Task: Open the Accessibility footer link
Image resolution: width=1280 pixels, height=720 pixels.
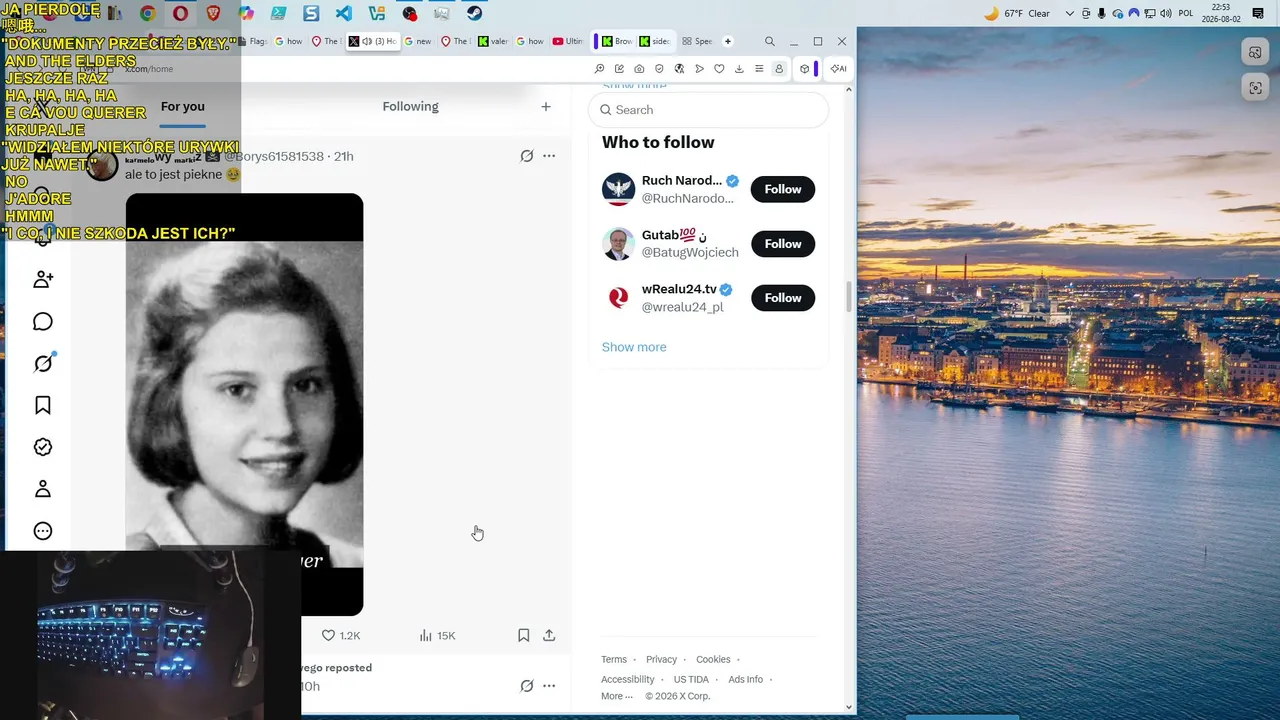Action: click(628, 679)
